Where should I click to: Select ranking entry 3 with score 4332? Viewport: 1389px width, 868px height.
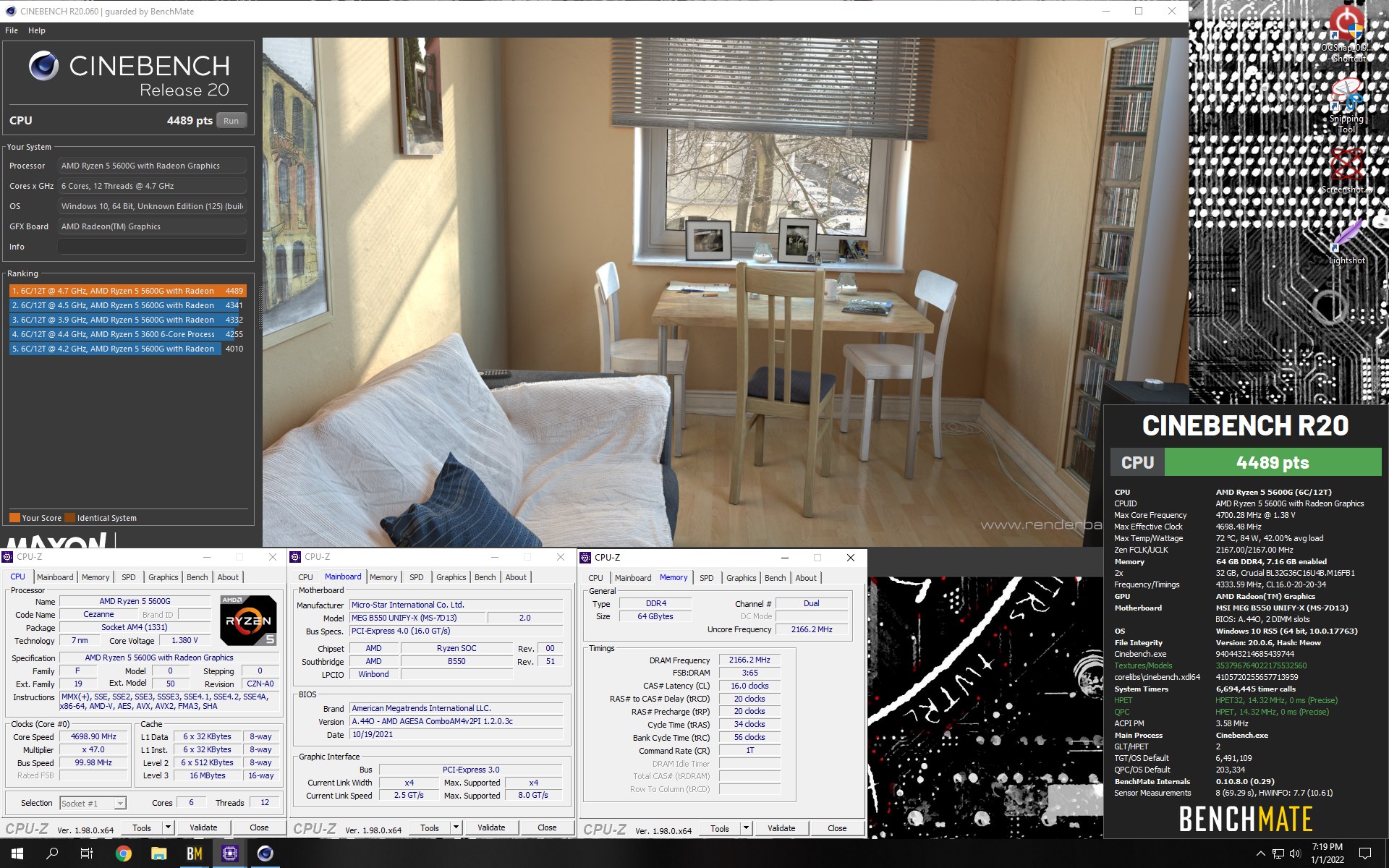pyautogui.click(x=127, y=320)
